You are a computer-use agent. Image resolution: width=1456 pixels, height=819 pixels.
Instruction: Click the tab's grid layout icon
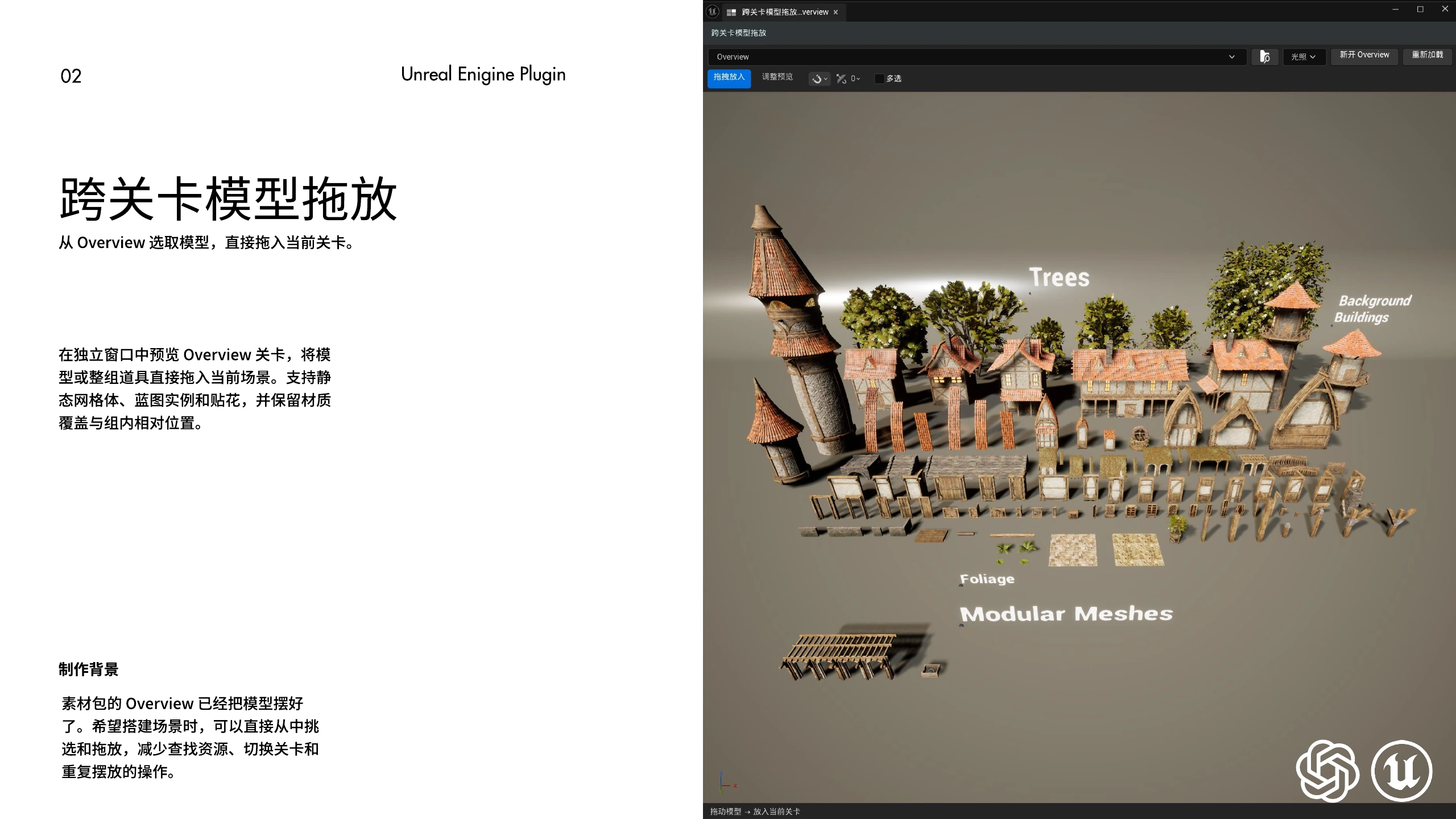(731, 12)
